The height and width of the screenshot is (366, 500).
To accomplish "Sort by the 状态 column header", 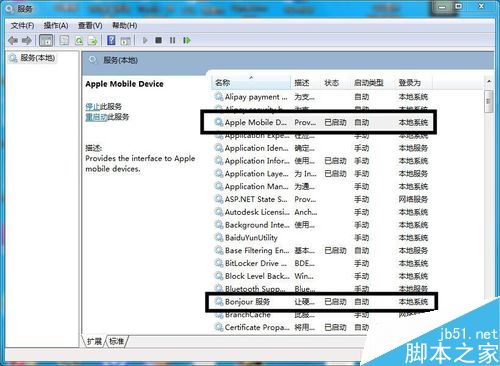I will tap(335, 83).
